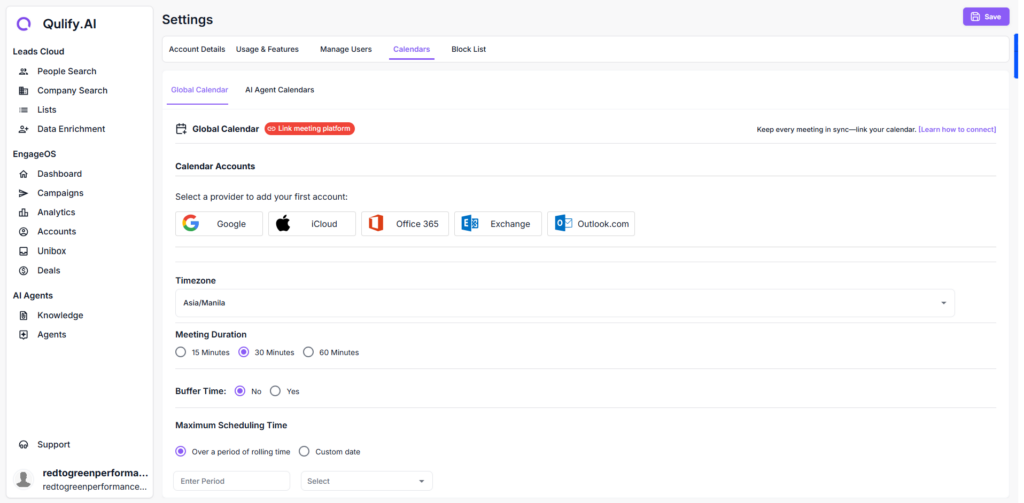Click the Exchange logo icon
The image size is (1024, 503).
(470, 223)
